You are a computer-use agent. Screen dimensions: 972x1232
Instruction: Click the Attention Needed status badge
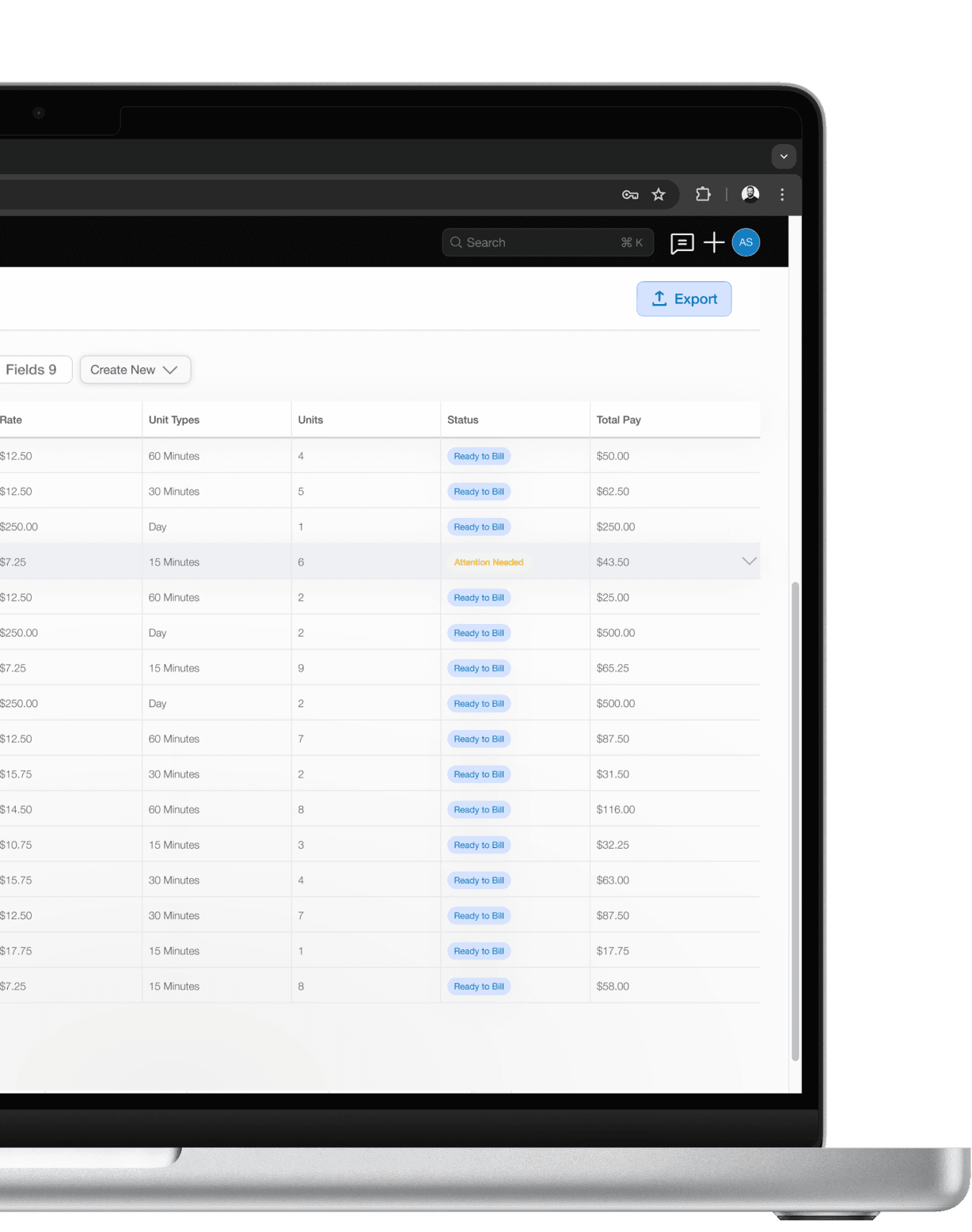(x=488, y=561)
